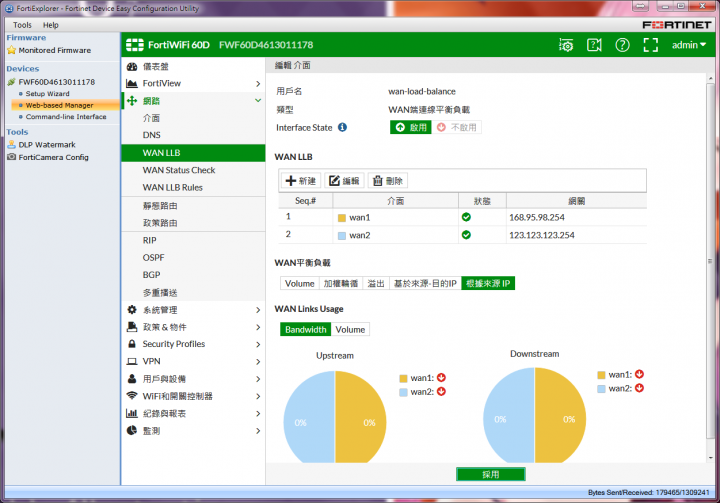The width and height of the screenshot is (720, 503).
Task: Click the red down arrow beside Downstream wan2
Action: coord(639,388)
